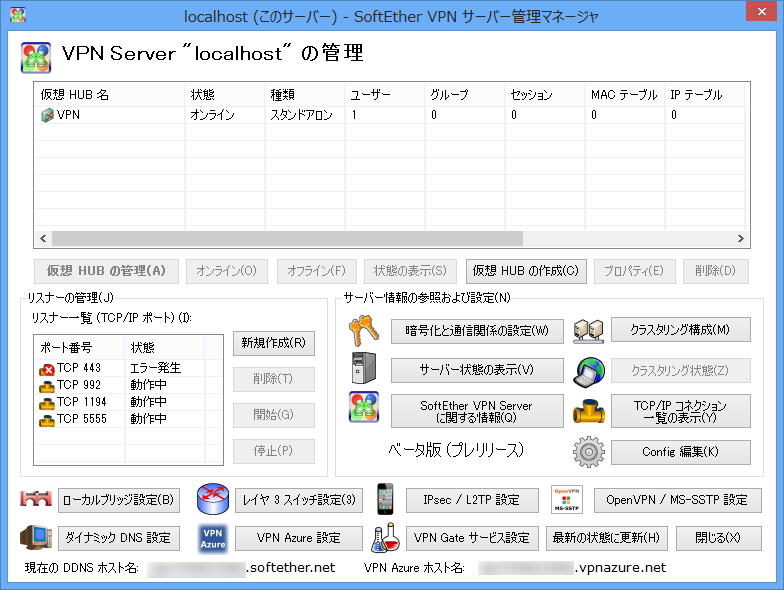Click the gear icon for Config editing
The height and width of the screenshot is (590, 784).
[588, 452]
